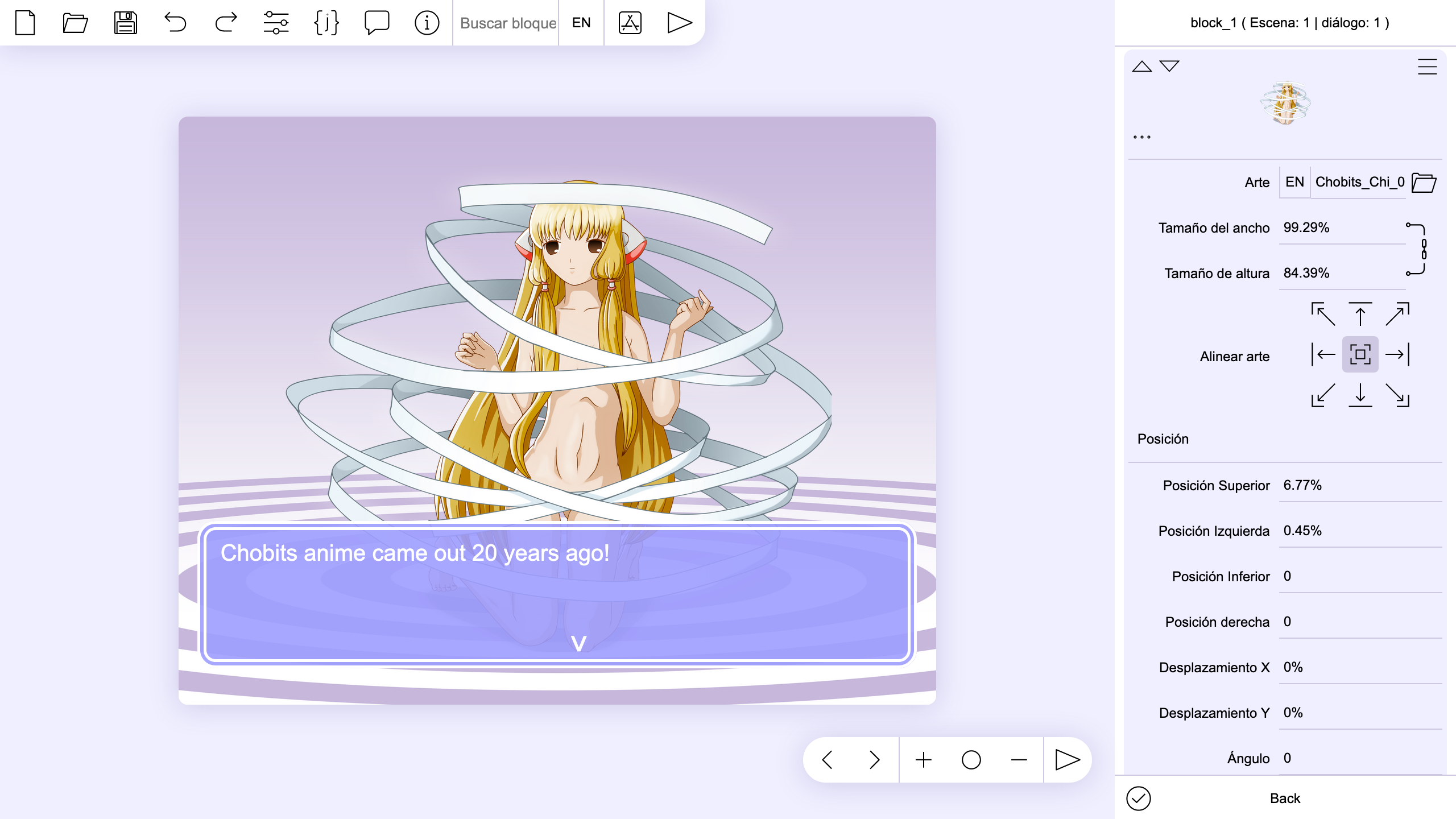Click the Buscar bloque search field

[x=507, y=23]
